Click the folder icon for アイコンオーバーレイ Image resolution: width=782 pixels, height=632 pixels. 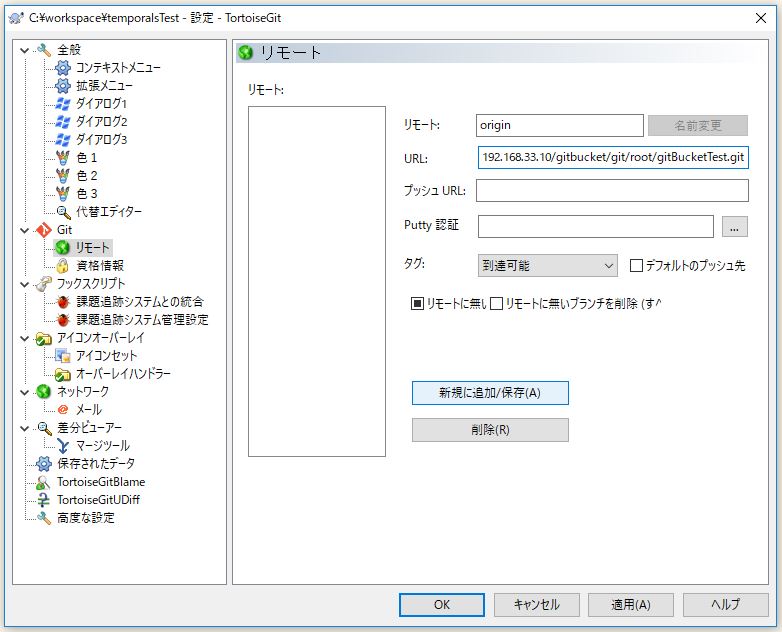pyautogui.click(x=44, y=338)
